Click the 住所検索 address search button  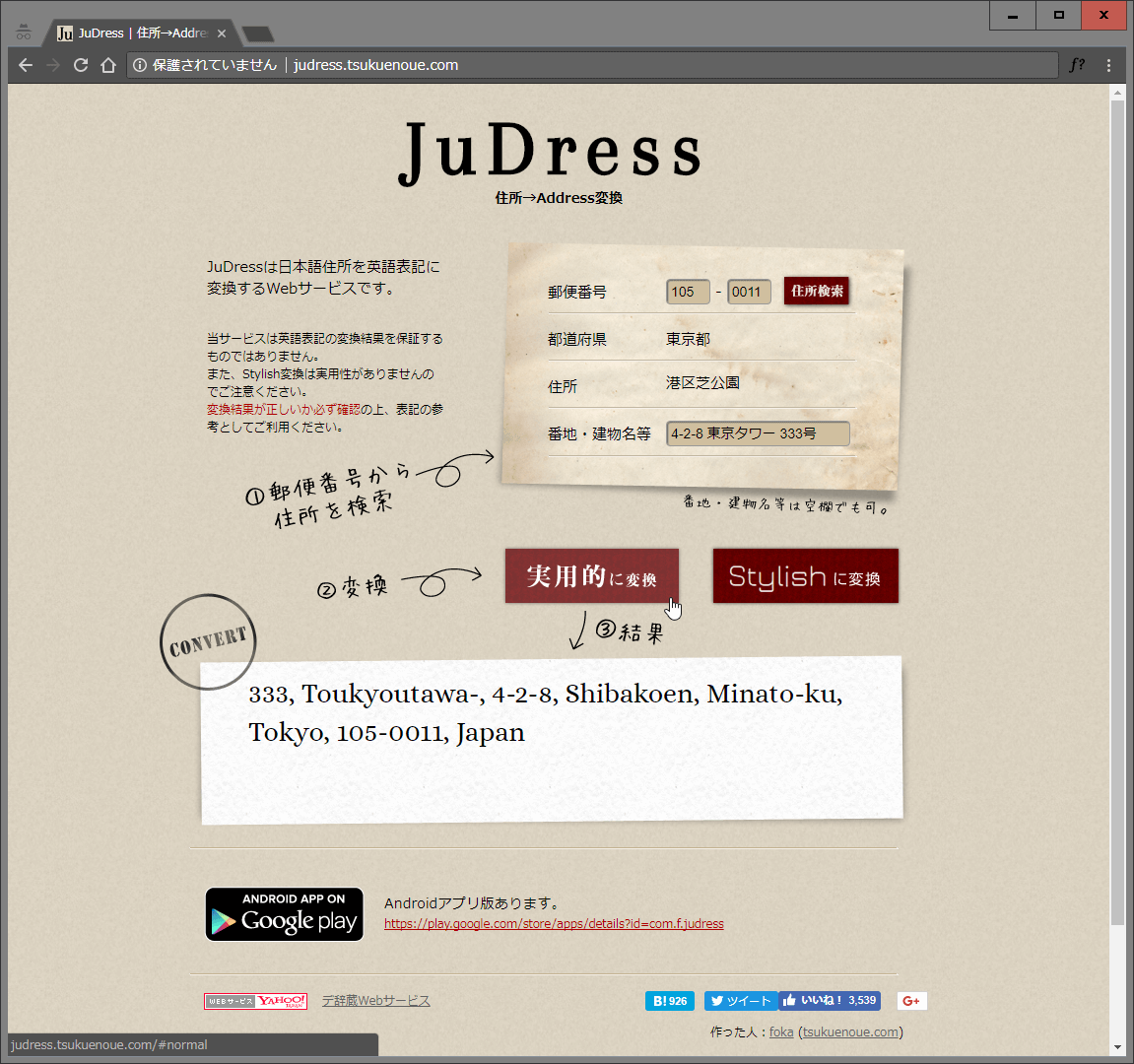817,292
